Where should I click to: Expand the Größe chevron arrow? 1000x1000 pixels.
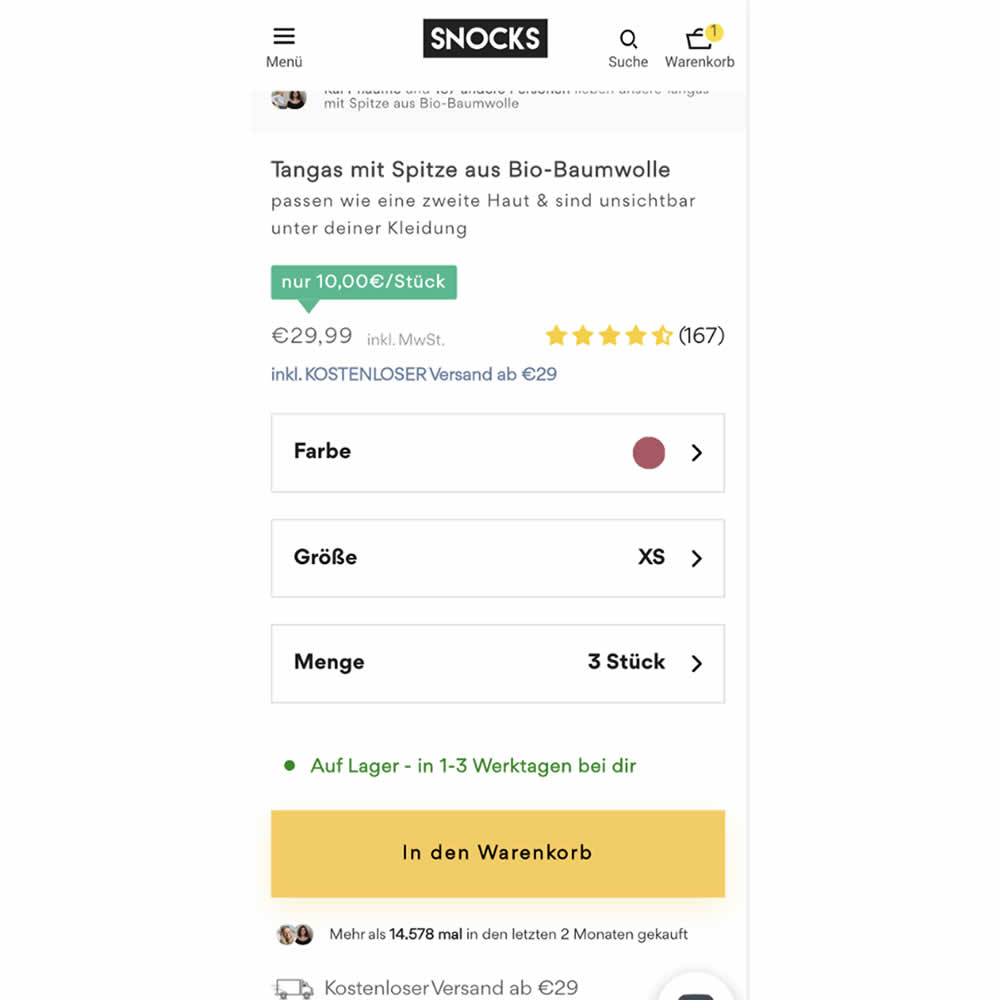(x=697, y=559)
